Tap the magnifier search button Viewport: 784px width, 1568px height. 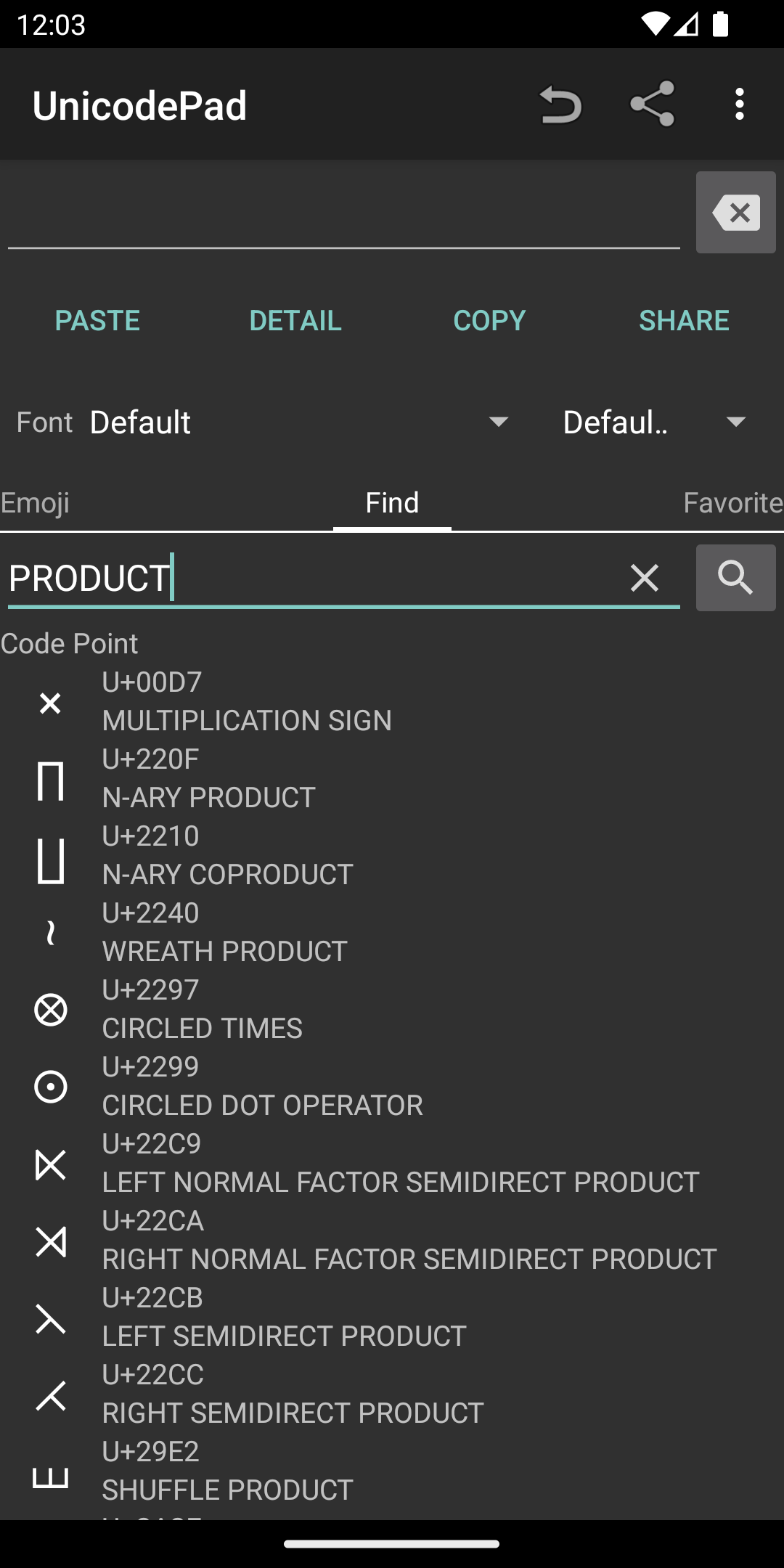coord(735,579)
